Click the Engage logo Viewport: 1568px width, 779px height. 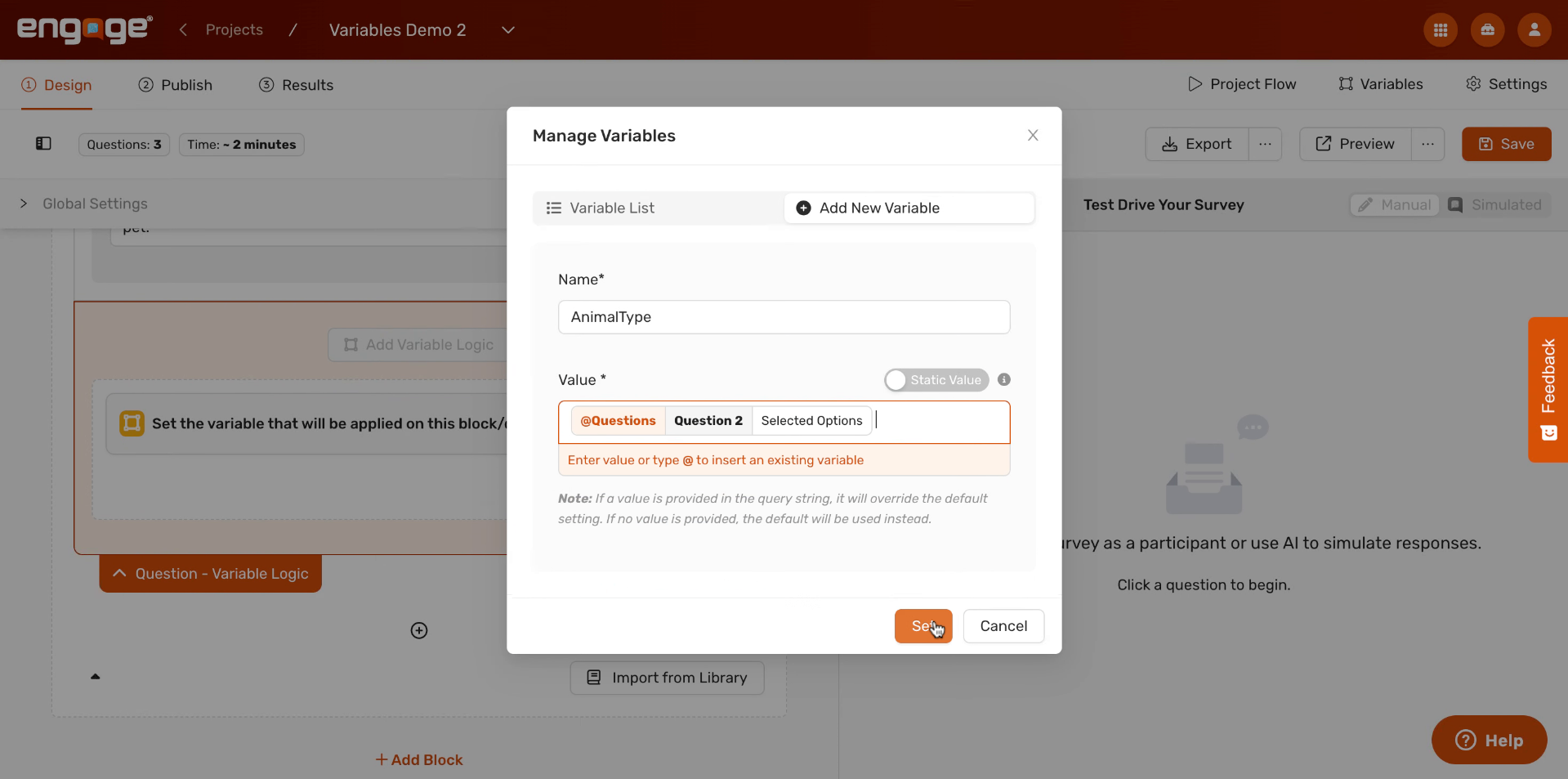pyautogui.click(x=85, y=29)
